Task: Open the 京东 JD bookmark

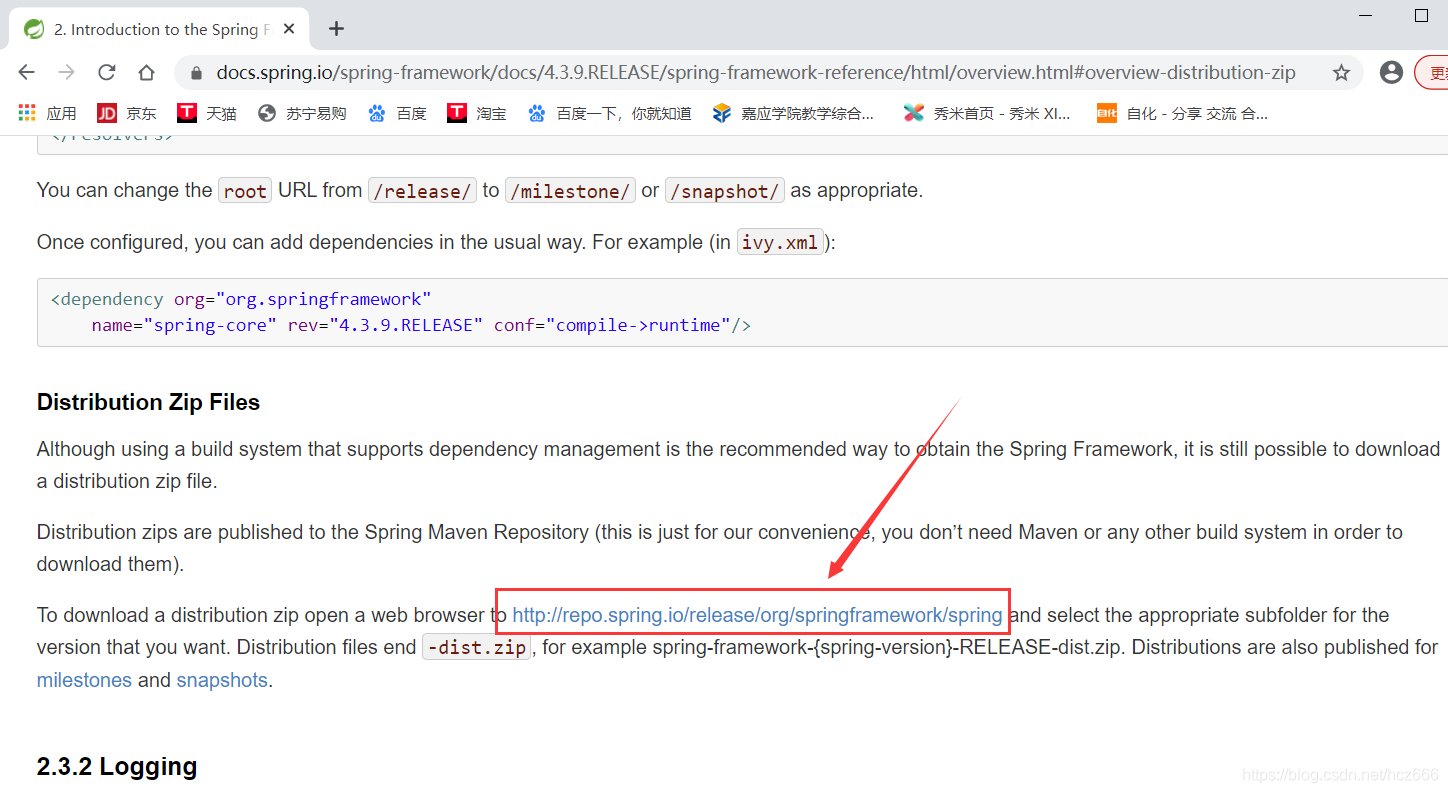Action: pos(127,113)
